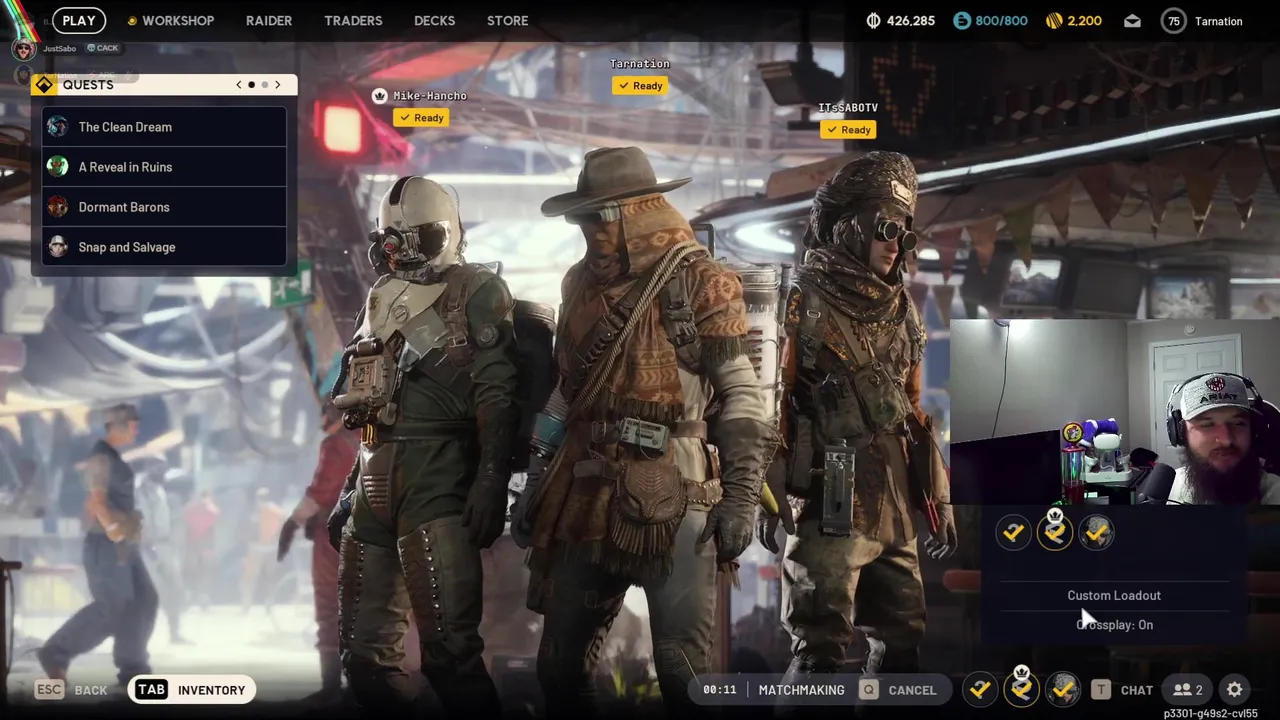This screenshot has height=720, width=1280.
Task: Toggle Tarnation's Ready status
Action: click(x=639, y=86)
